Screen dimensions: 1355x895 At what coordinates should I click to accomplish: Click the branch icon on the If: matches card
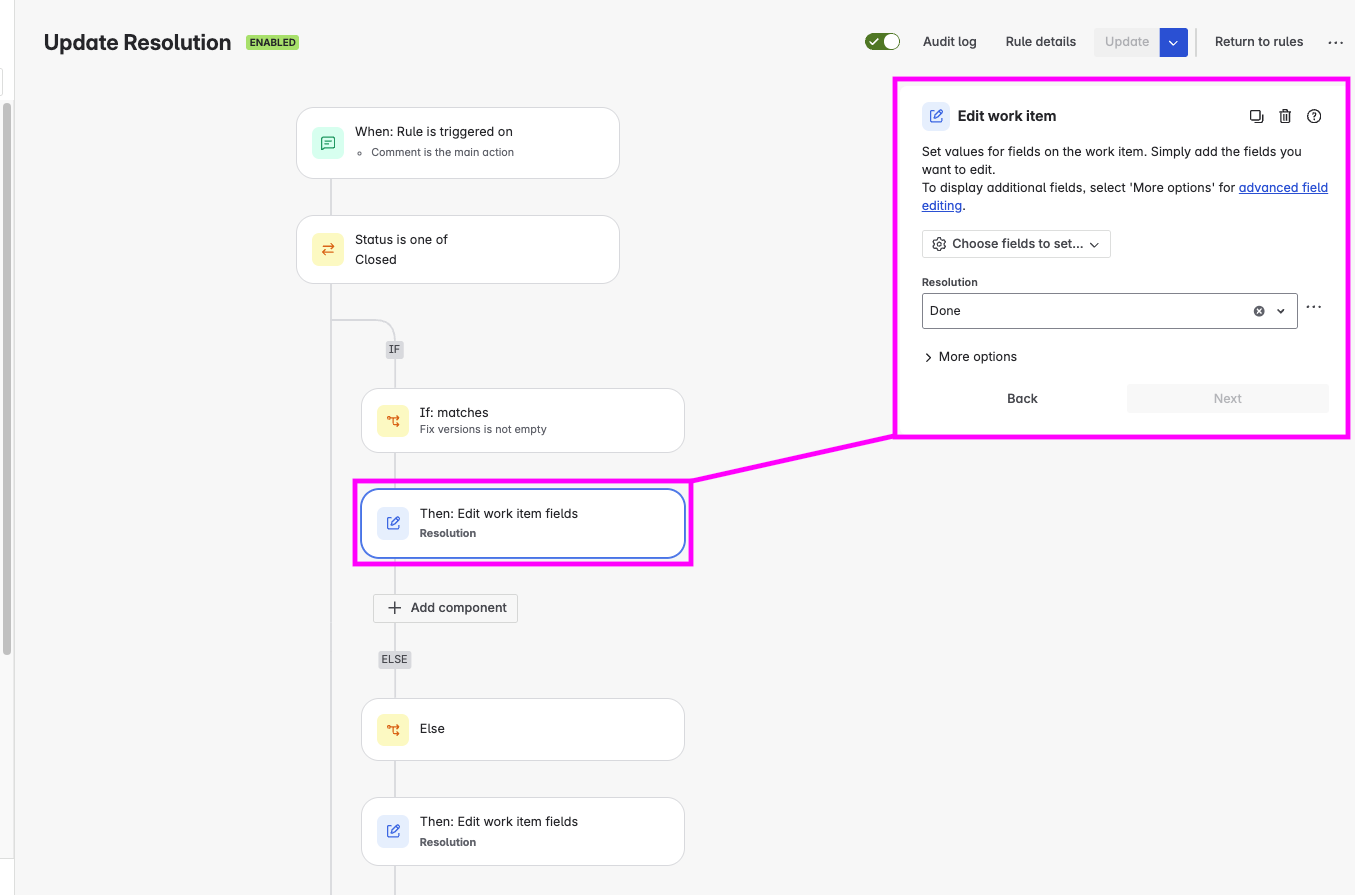click(x=393, y=421)
